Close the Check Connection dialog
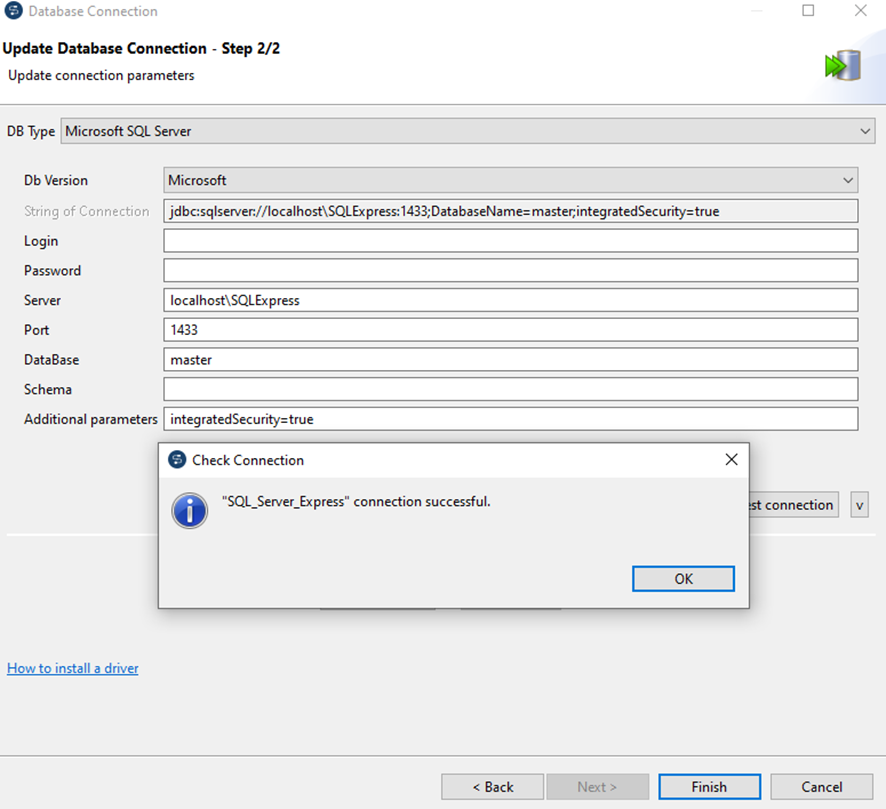The height and width of the screenshot is (809, 886). click(731, 460)
